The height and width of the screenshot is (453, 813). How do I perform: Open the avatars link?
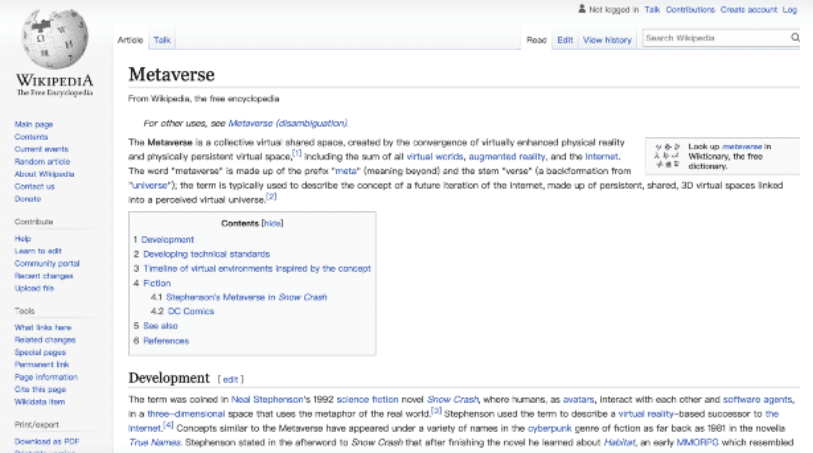click(x=579, y=400)
